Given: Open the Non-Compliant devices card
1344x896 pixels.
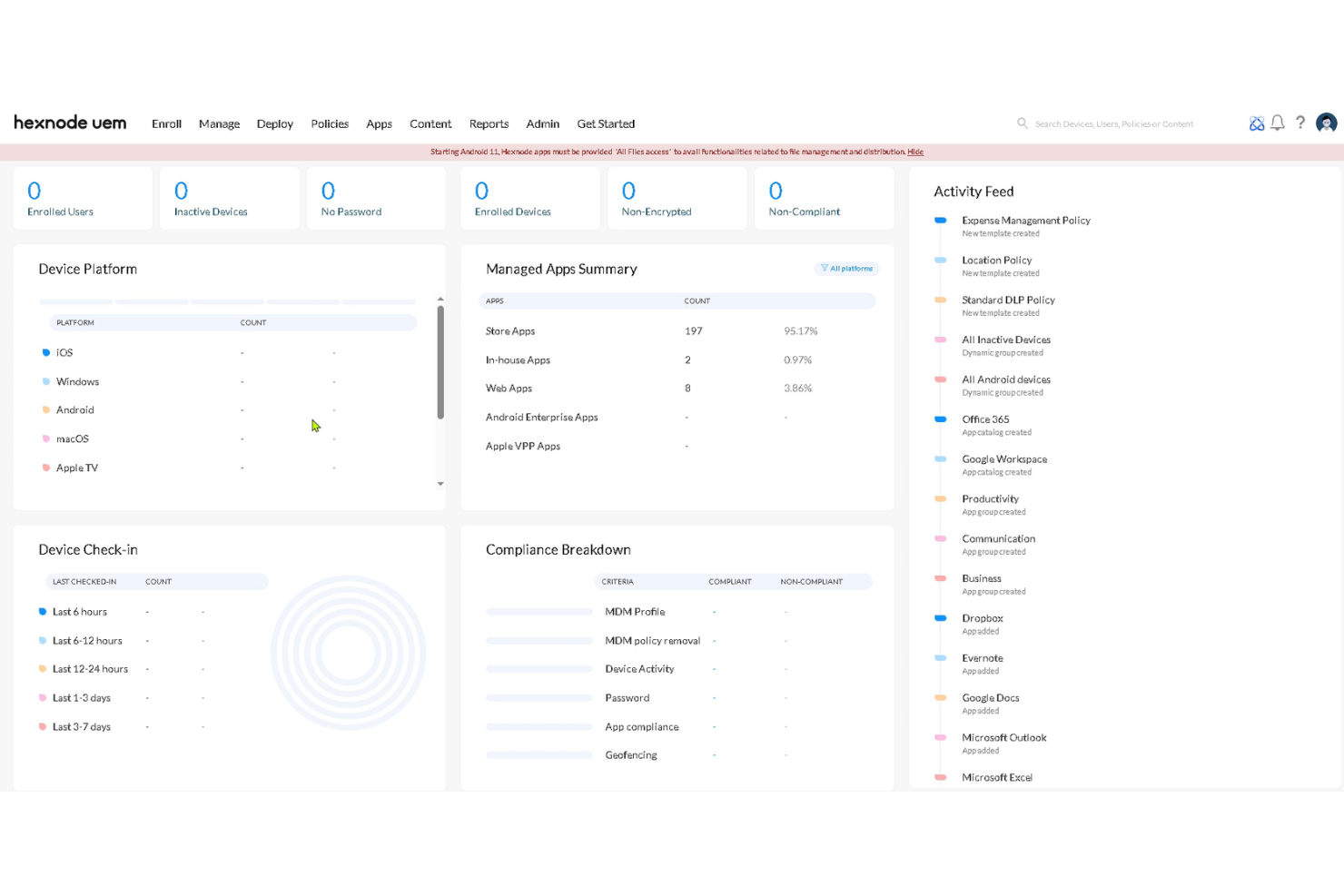Looking at the screenshot, I should tap(823, 198).
